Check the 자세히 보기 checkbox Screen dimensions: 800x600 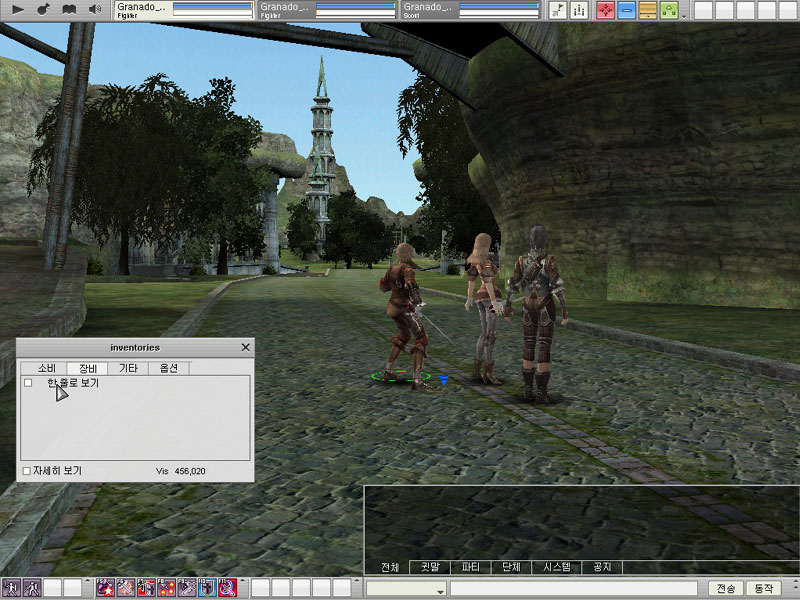[x=27, y=470]
